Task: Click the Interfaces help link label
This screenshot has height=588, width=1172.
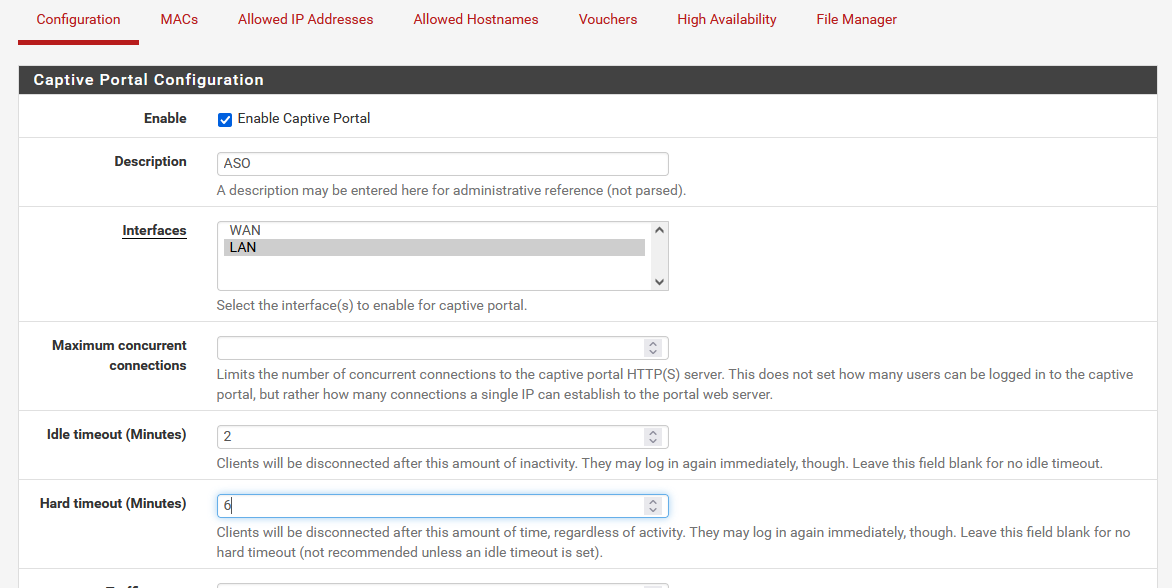Action: pos(154,230)
